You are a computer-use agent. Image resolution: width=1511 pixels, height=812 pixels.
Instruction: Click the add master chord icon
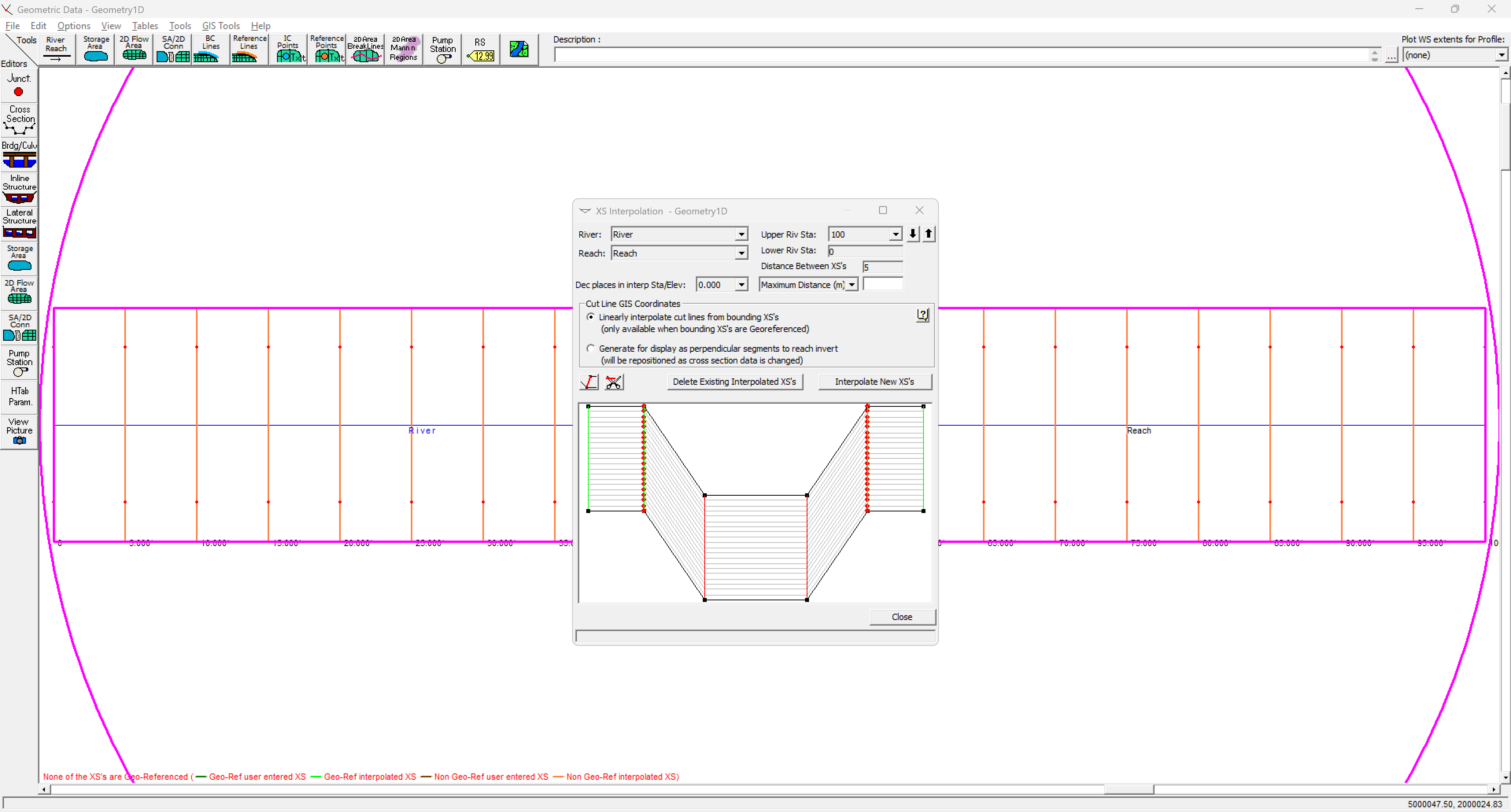[589, 382]
